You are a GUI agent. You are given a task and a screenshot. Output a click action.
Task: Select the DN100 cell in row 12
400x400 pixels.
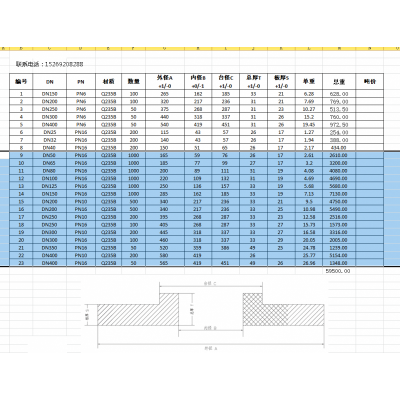click(50, 178)
